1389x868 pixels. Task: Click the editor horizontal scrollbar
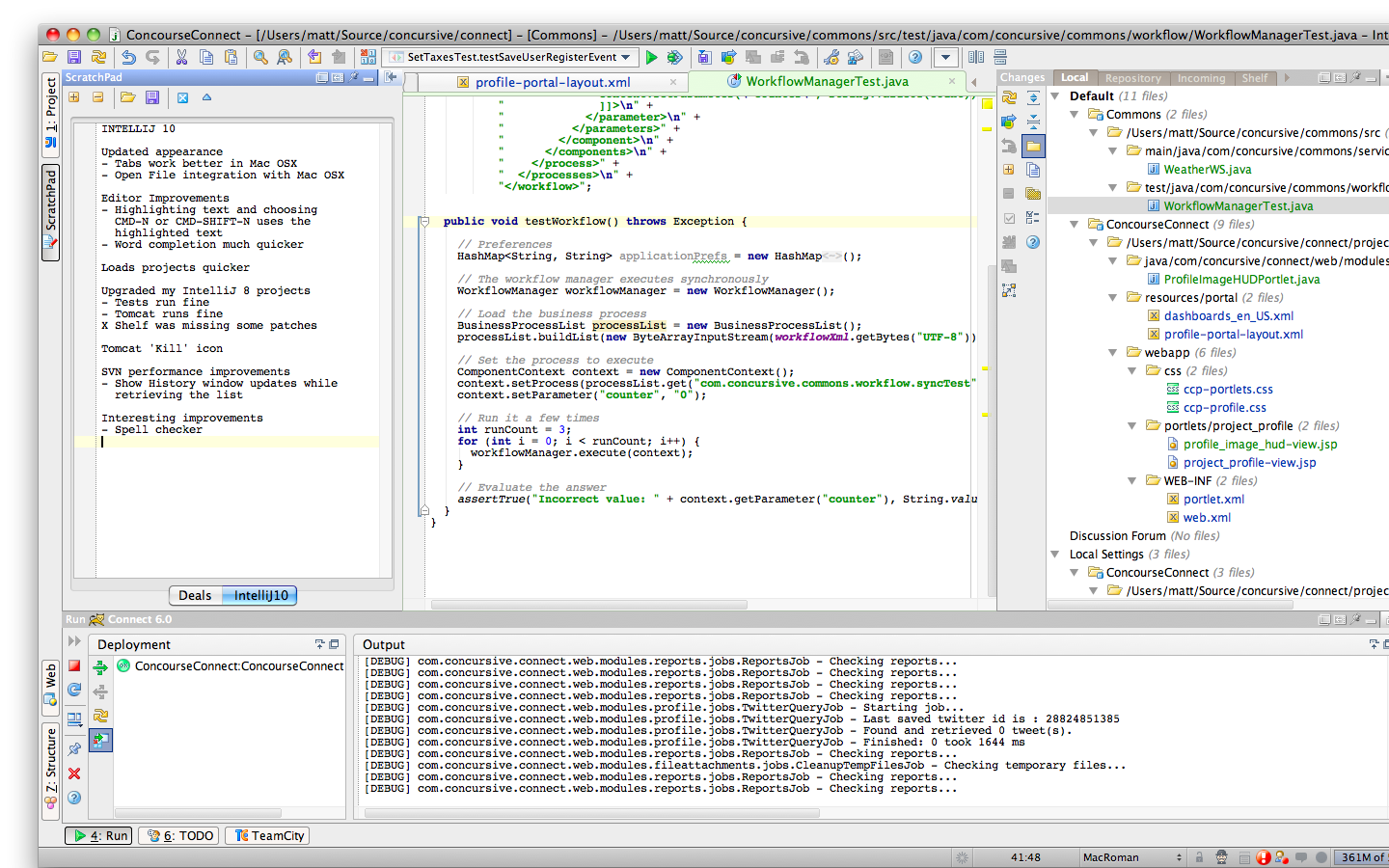pos(588,606)
